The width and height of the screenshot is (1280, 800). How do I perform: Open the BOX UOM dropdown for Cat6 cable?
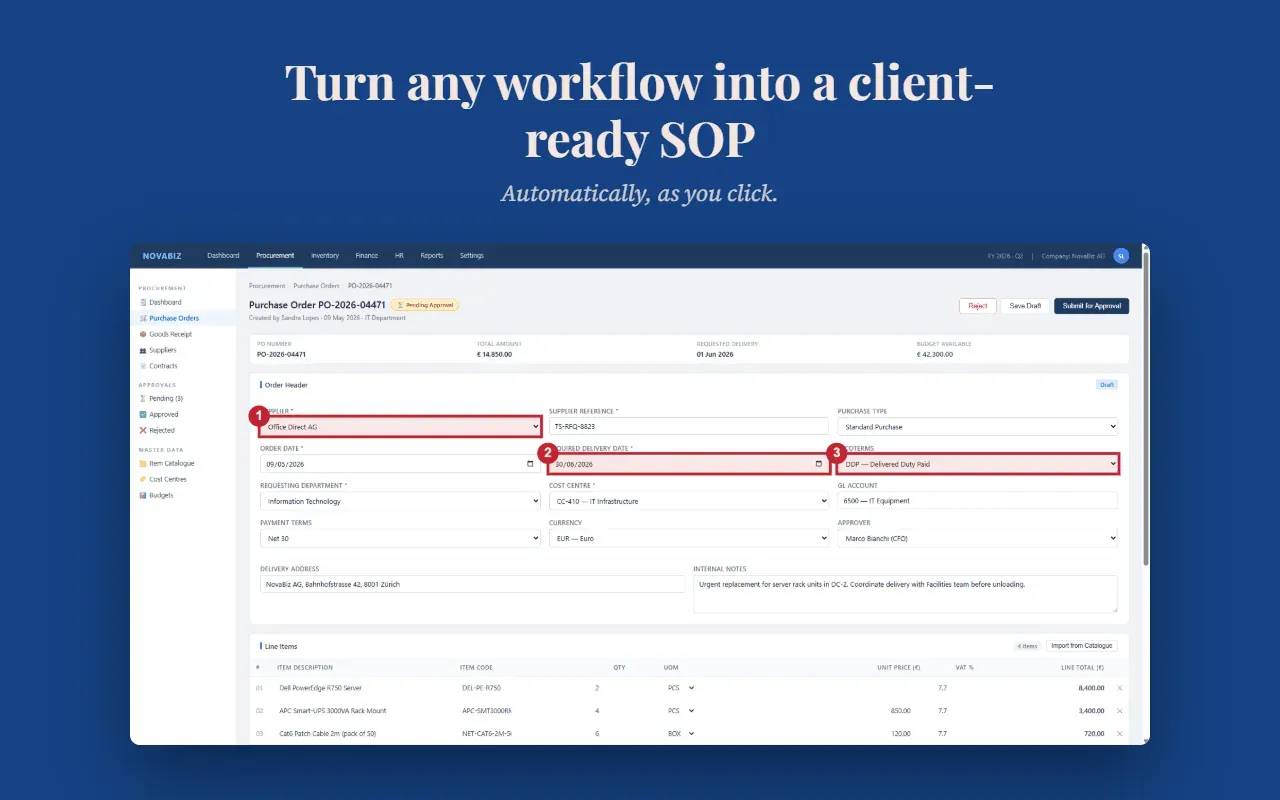[x=681, y=734]
